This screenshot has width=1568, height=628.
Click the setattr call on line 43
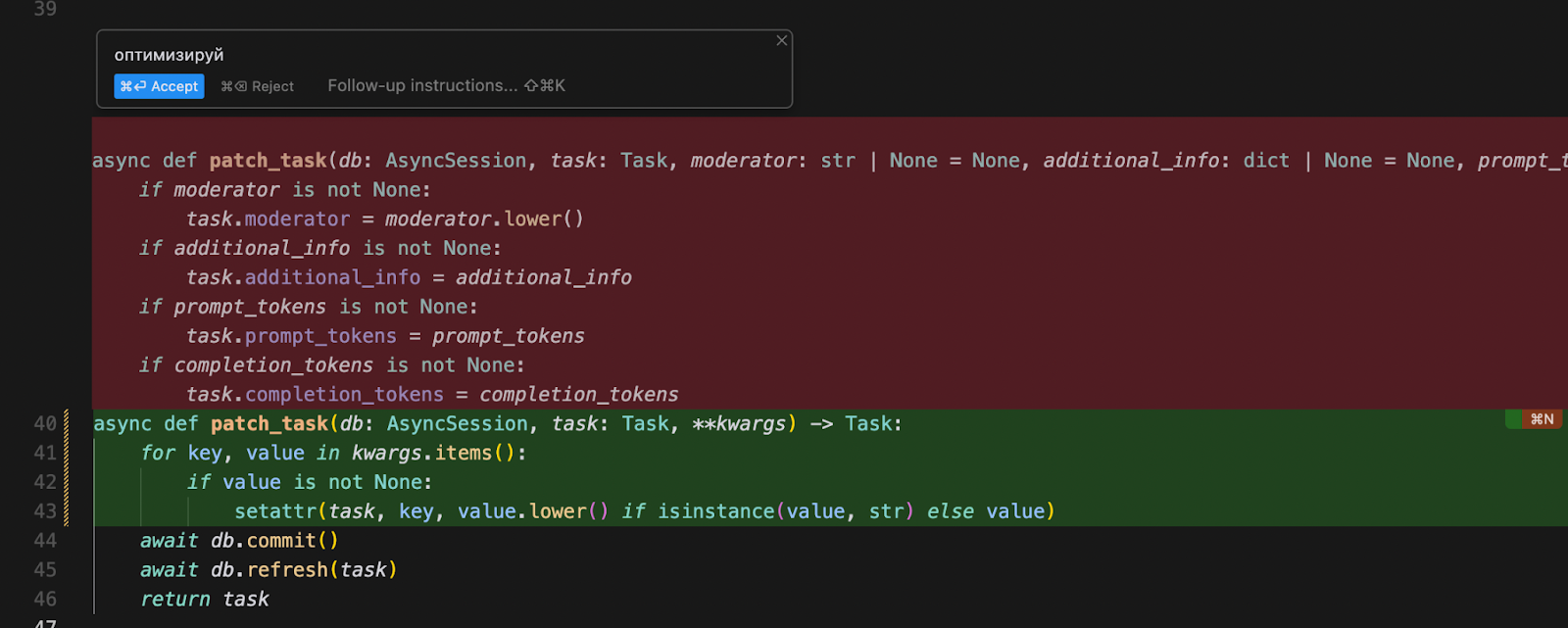[x=275, y=511]
